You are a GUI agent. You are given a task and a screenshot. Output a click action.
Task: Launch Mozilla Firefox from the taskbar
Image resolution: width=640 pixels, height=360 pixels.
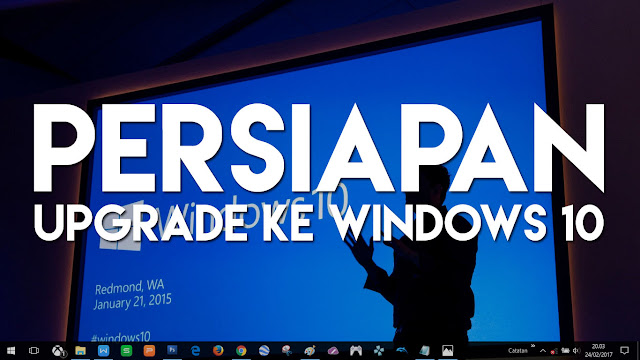(x=218, y=351)
